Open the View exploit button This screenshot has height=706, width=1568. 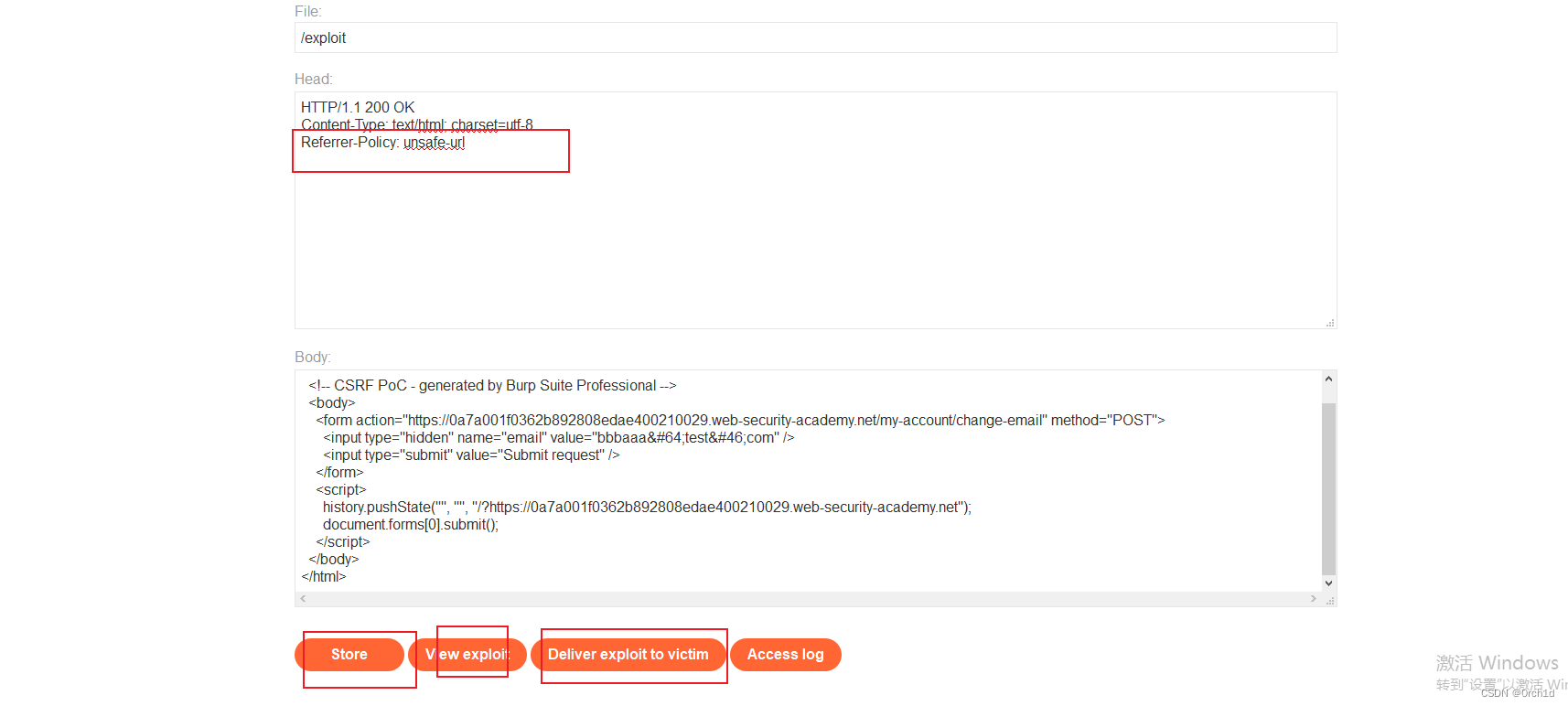point(467,655)
